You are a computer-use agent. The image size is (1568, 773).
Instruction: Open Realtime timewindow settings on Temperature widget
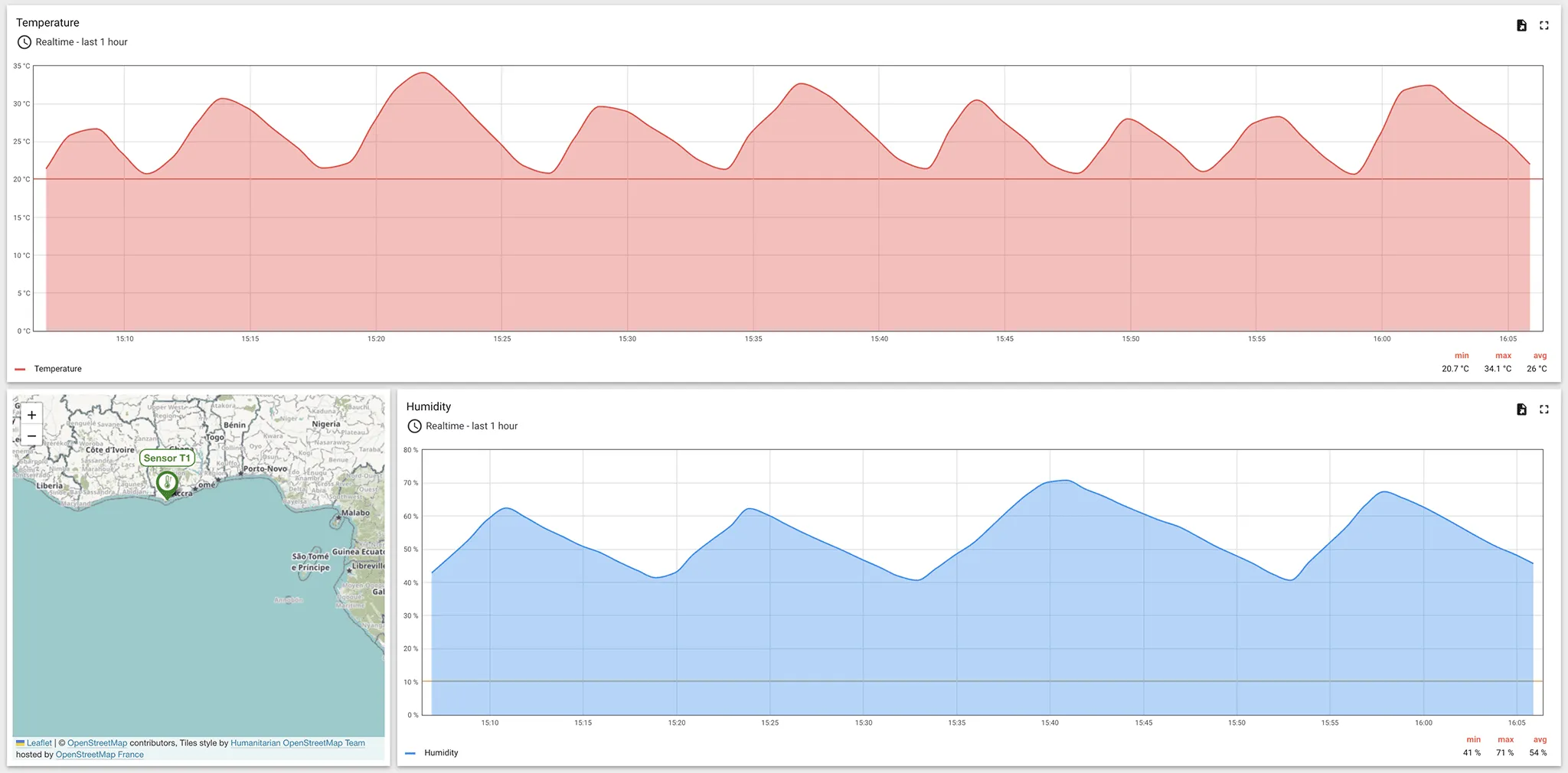(x=81, y=42)
